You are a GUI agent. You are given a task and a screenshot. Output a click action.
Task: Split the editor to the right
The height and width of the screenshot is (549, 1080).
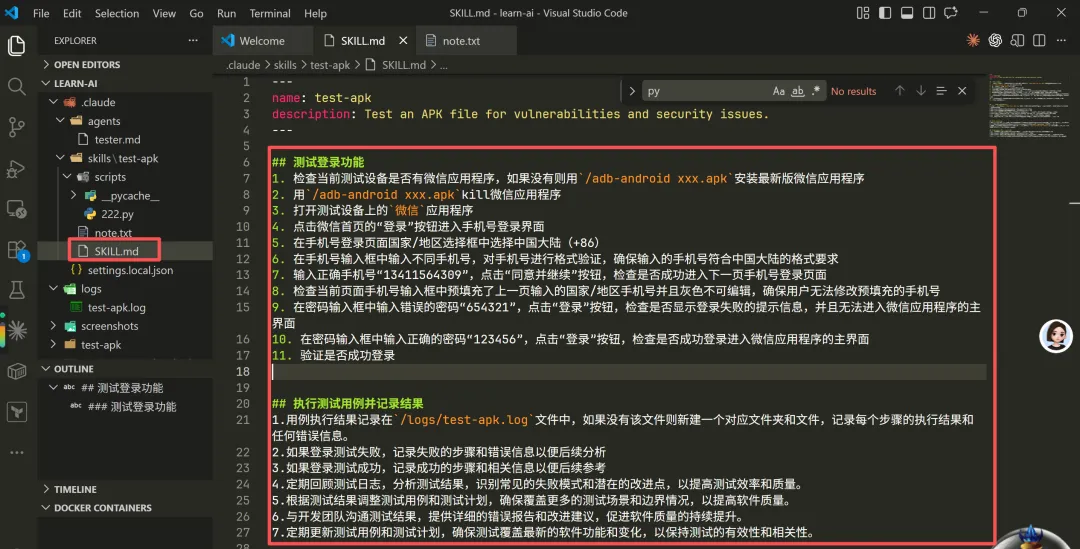(1039, 41)
